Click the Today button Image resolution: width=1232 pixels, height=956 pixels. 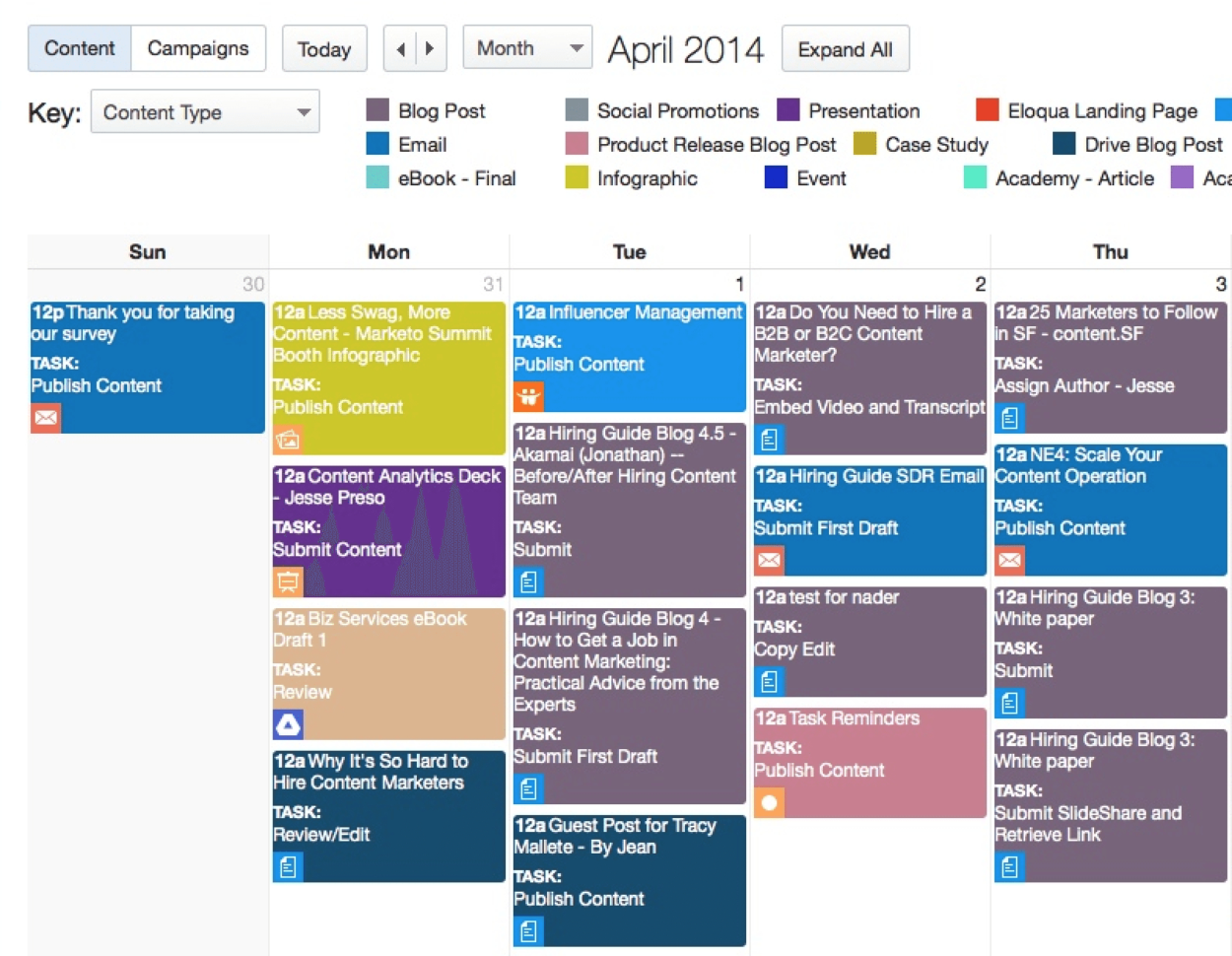coord(324,48)
